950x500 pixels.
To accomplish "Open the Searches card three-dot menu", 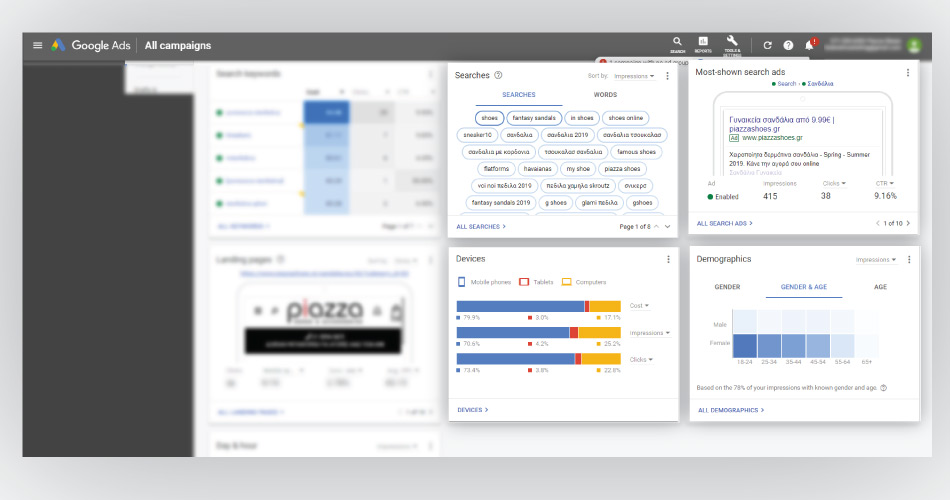I will click(668, 76).
